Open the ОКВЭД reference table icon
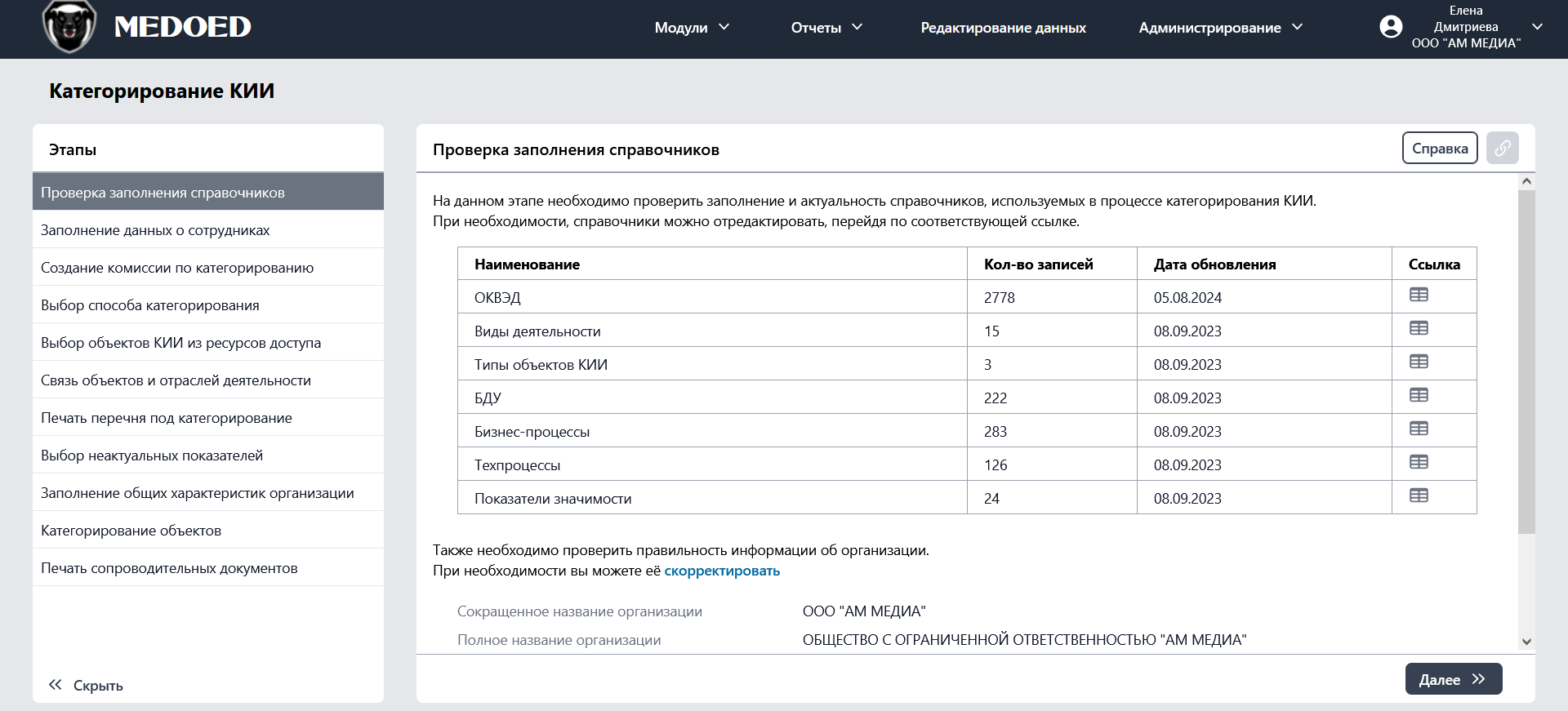Image resolution: width=1568 pixels, height=711 pixels. pyautogui.click(x=1419, y=296)
